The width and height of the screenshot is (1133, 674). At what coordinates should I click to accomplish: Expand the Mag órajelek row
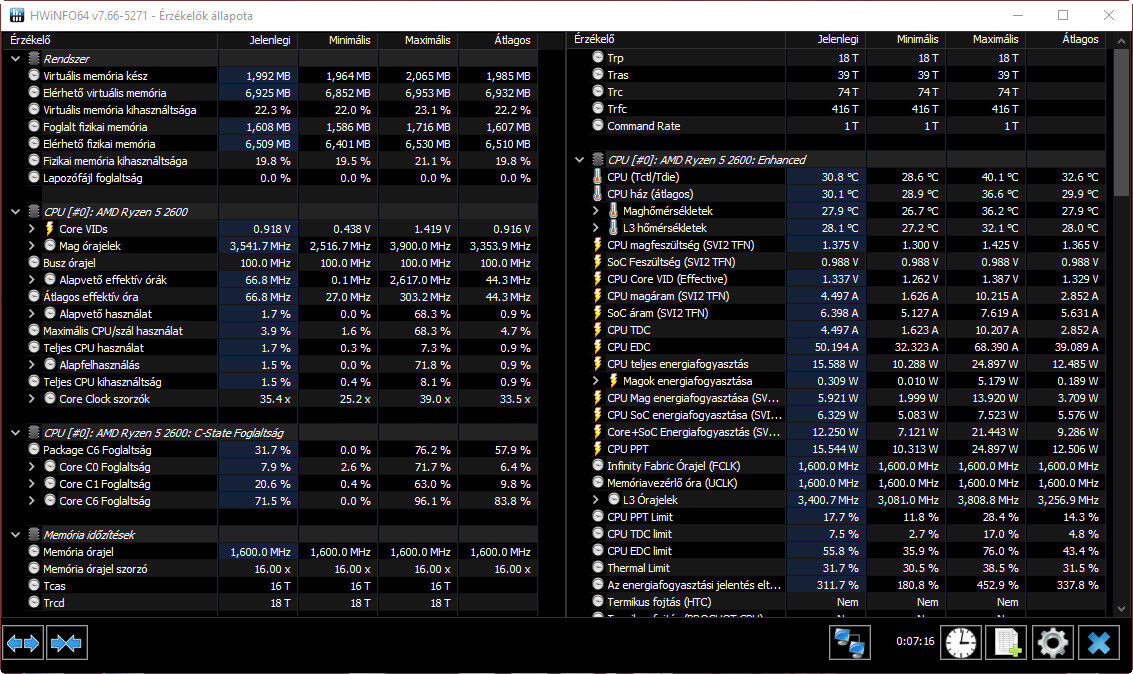pos(32,246)
